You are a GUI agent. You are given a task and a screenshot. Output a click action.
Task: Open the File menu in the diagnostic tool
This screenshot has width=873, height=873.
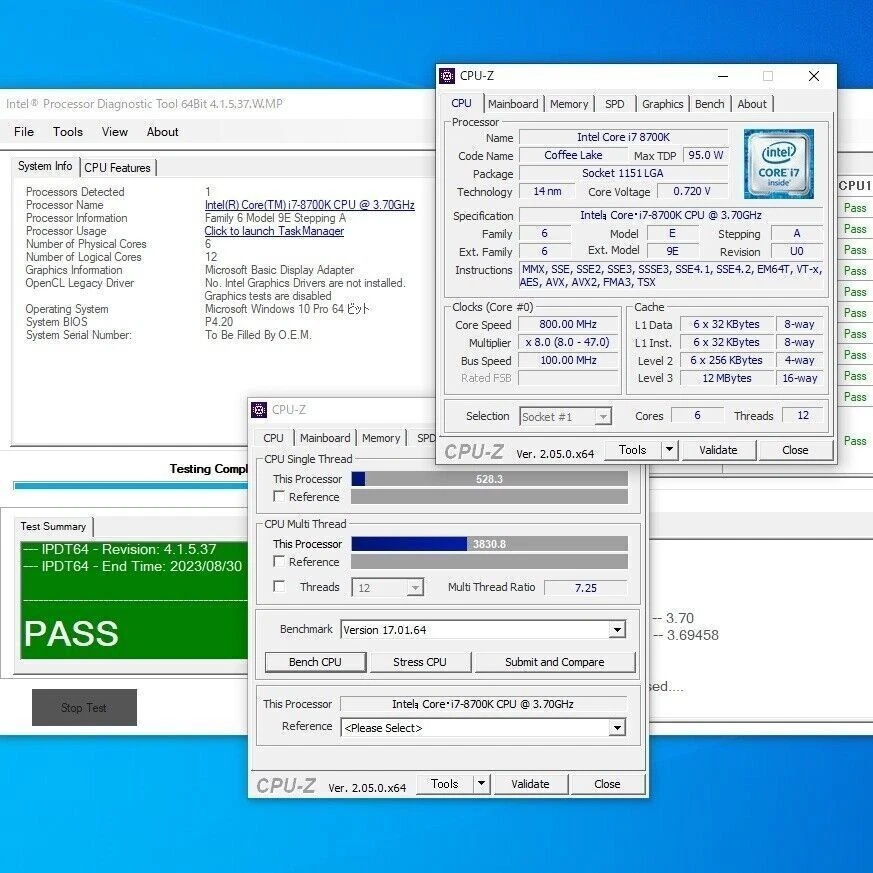(23, 131)
